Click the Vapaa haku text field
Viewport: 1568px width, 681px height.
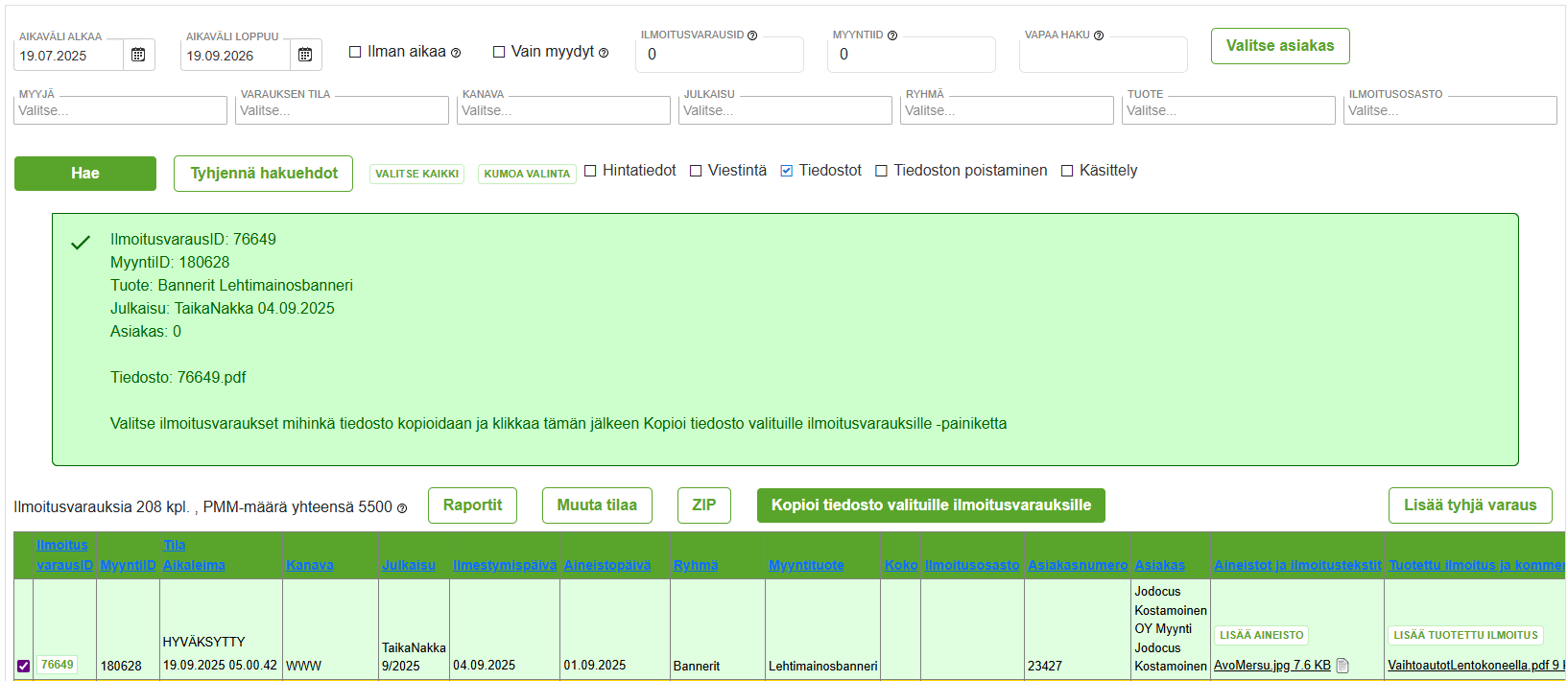coord(1103,56)
